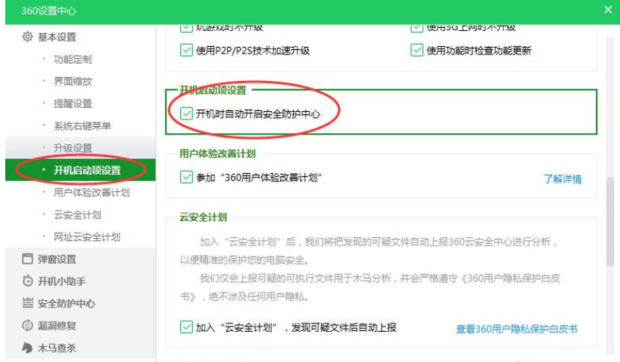The height and width of the screenshot is (362, 620).
Task: Select 云安全计划 in the sidebar
Action: (78, 215)
